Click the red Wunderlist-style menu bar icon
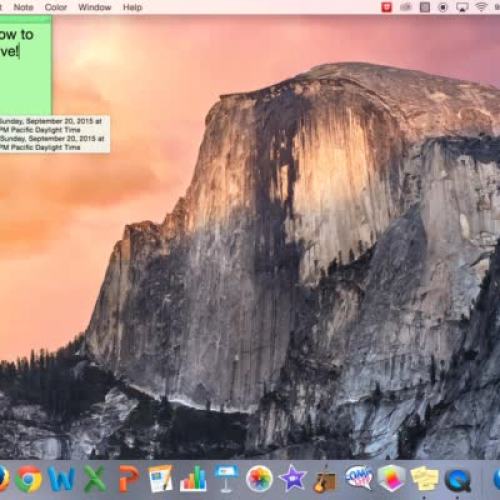The width and height of the screenshot is (500, 500). (x=387, y=7)
